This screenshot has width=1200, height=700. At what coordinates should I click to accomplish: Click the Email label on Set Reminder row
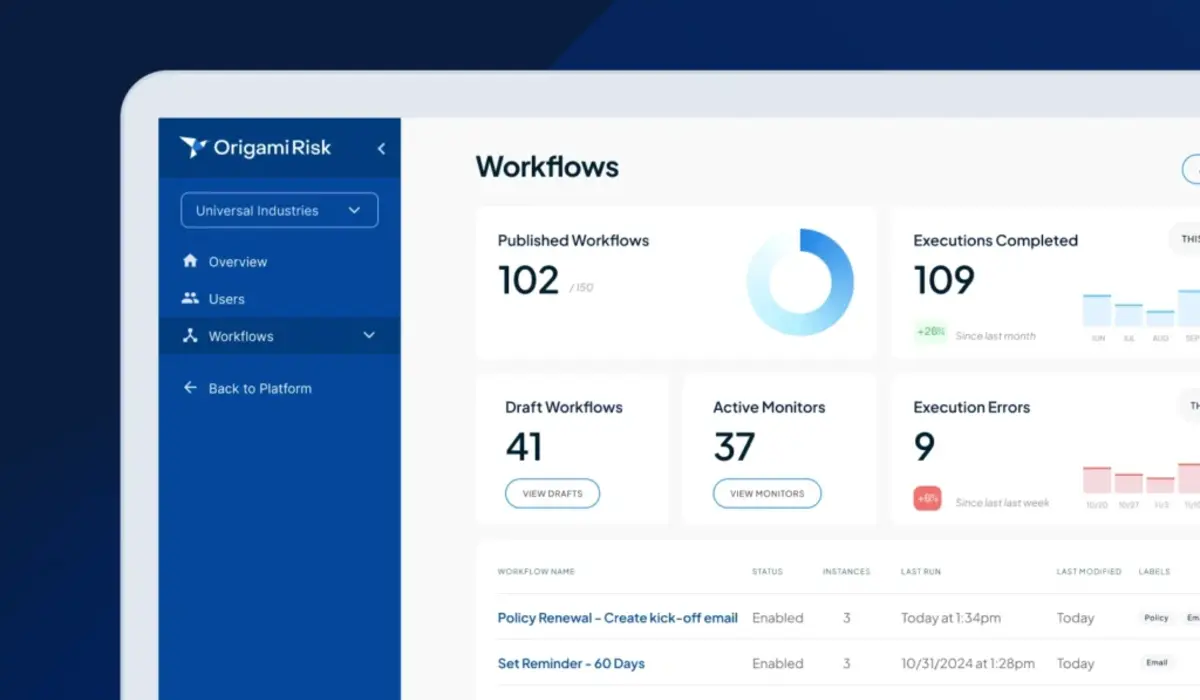(1156, 662)
